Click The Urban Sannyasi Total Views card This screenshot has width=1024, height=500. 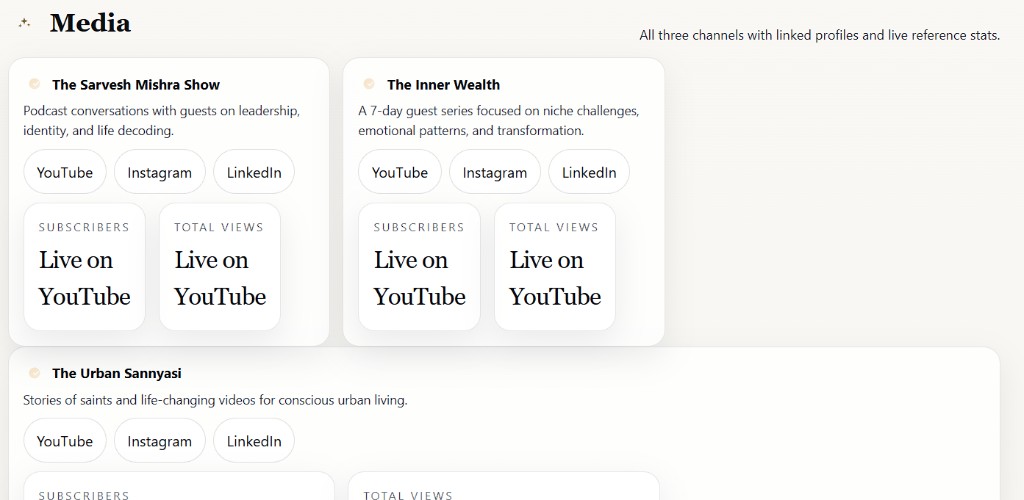click(504, 487)
